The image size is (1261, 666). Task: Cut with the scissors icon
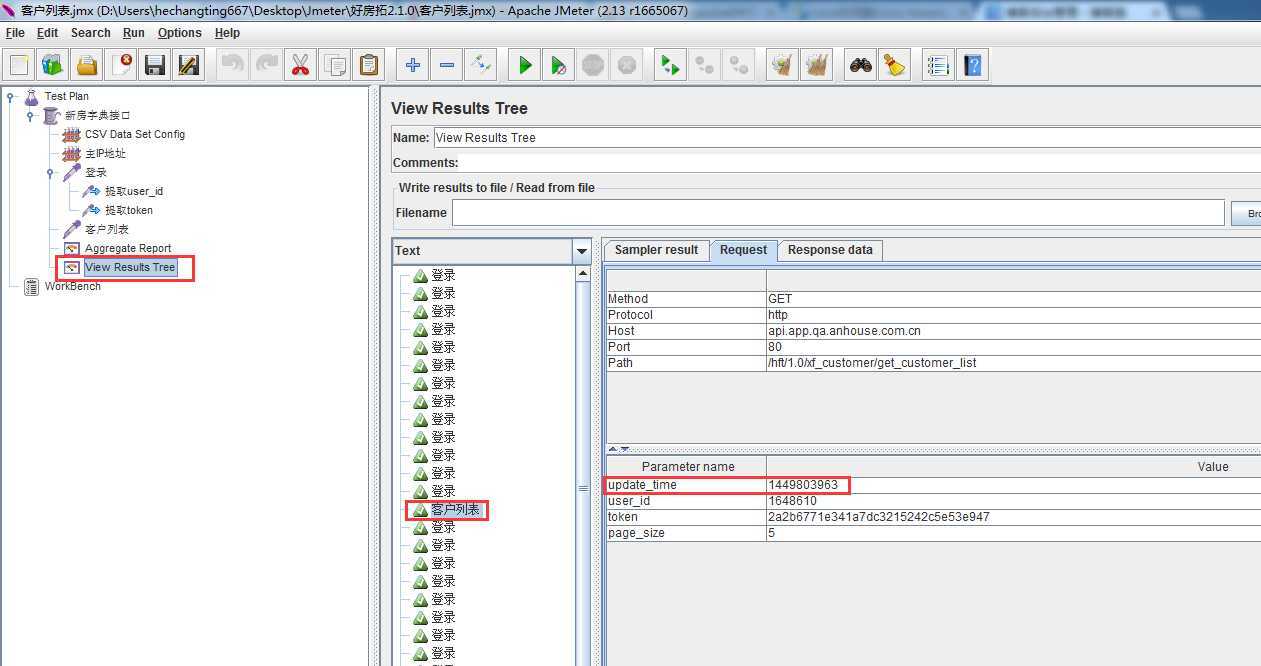301,65
